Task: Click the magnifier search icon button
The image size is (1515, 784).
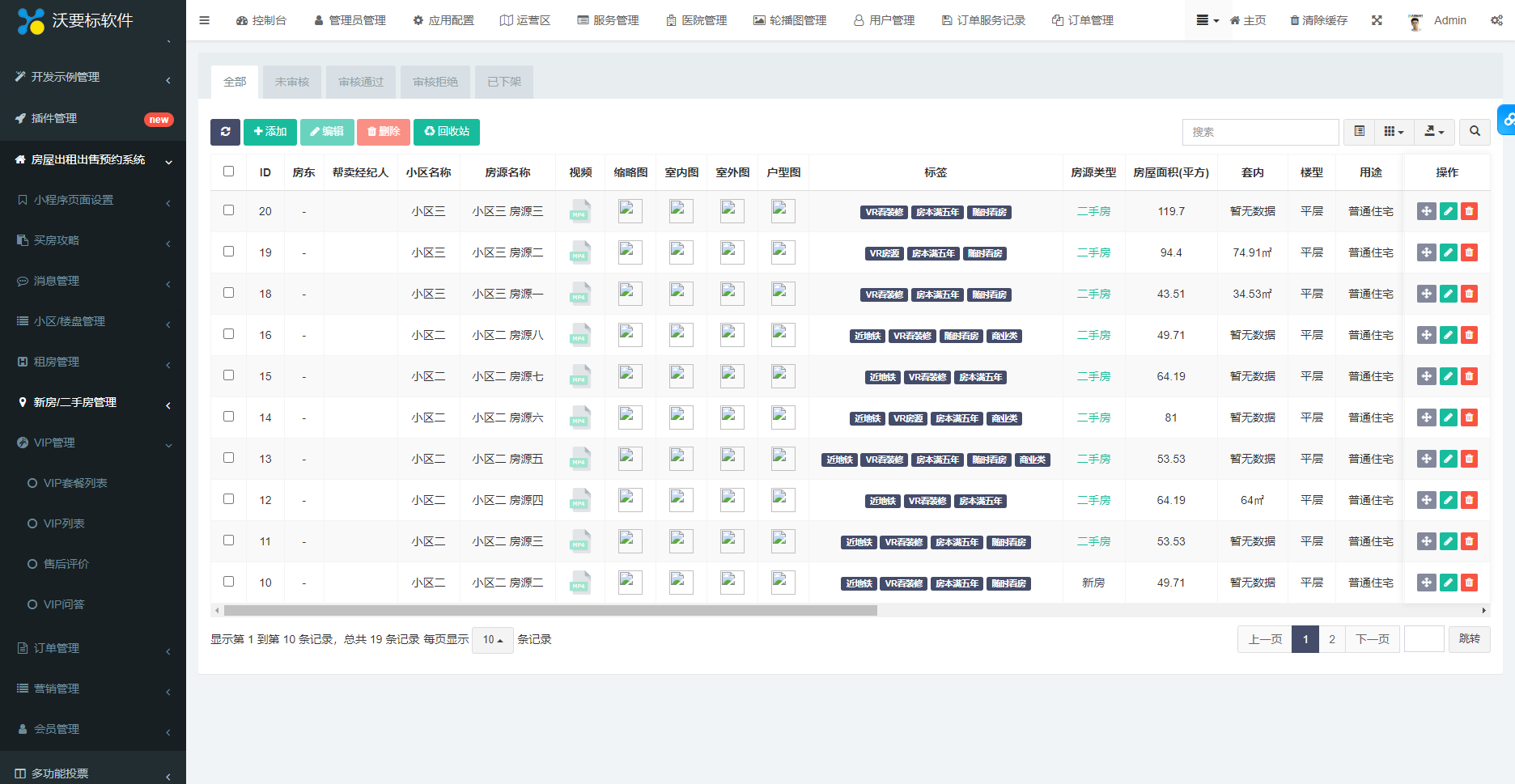Action: [x=1475, y=132]
